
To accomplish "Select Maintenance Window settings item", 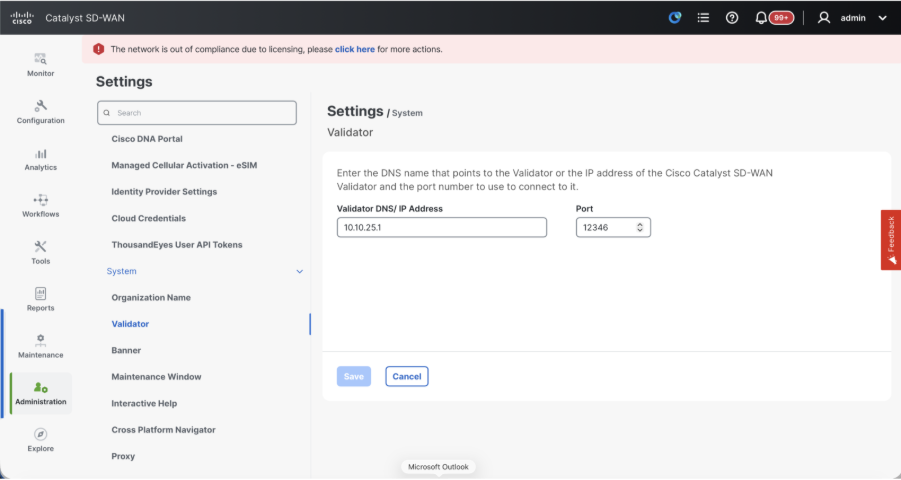I will (x=156, y=377).
